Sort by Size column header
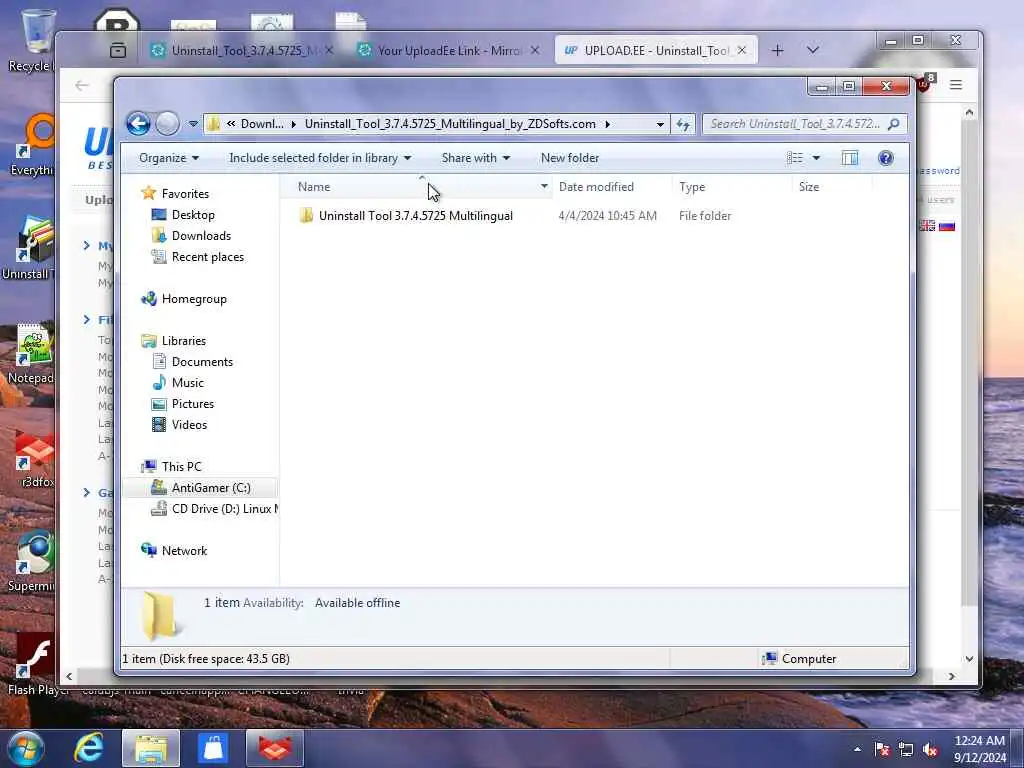The image size is (1024, 768). click(832, 187)
